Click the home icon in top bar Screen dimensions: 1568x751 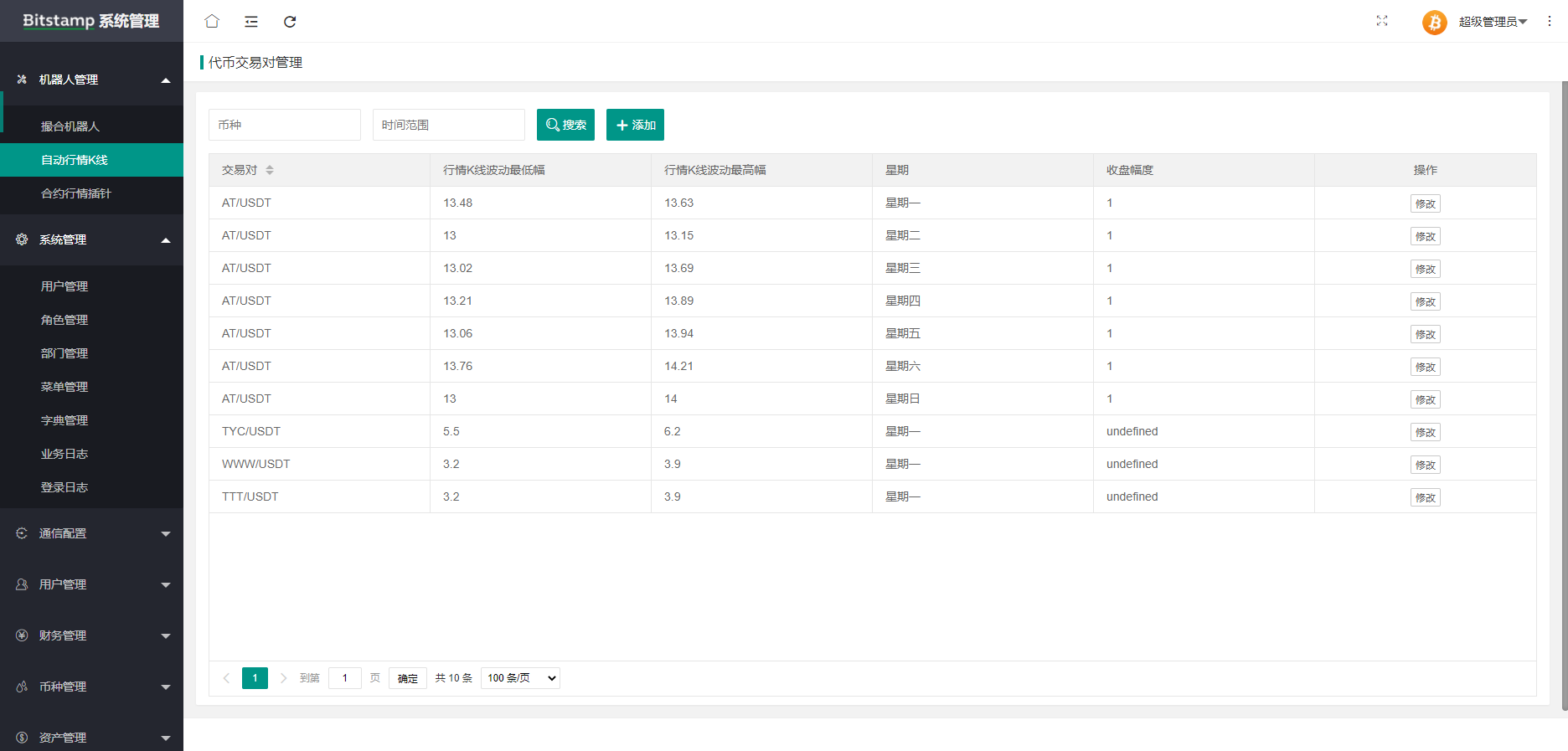click(x=212, y=21)
